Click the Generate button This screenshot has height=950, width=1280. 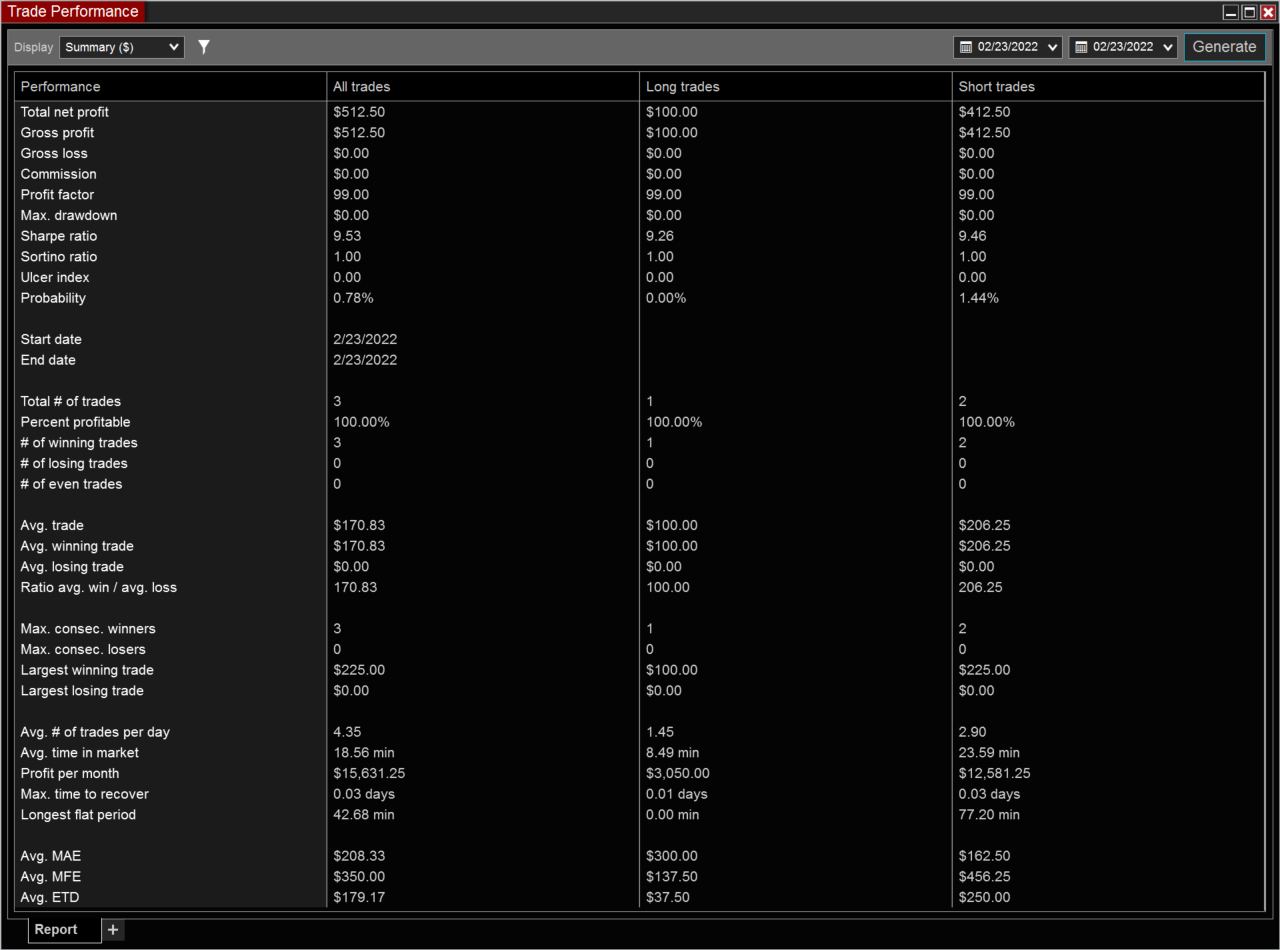(x=1224, y=47)
